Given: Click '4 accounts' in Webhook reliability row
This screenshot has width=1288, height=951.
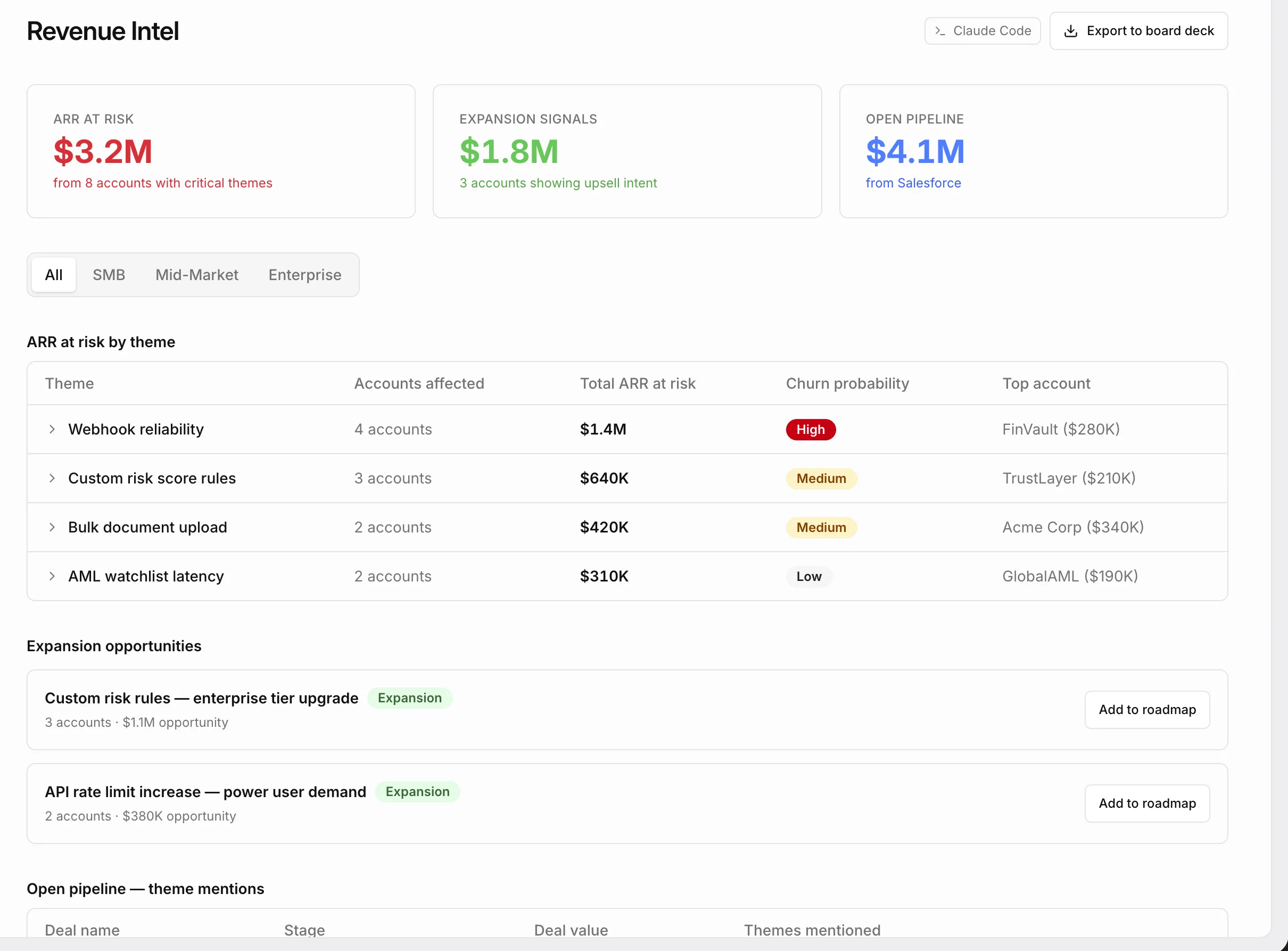Looking at the screenshot, I should point(393,430).
